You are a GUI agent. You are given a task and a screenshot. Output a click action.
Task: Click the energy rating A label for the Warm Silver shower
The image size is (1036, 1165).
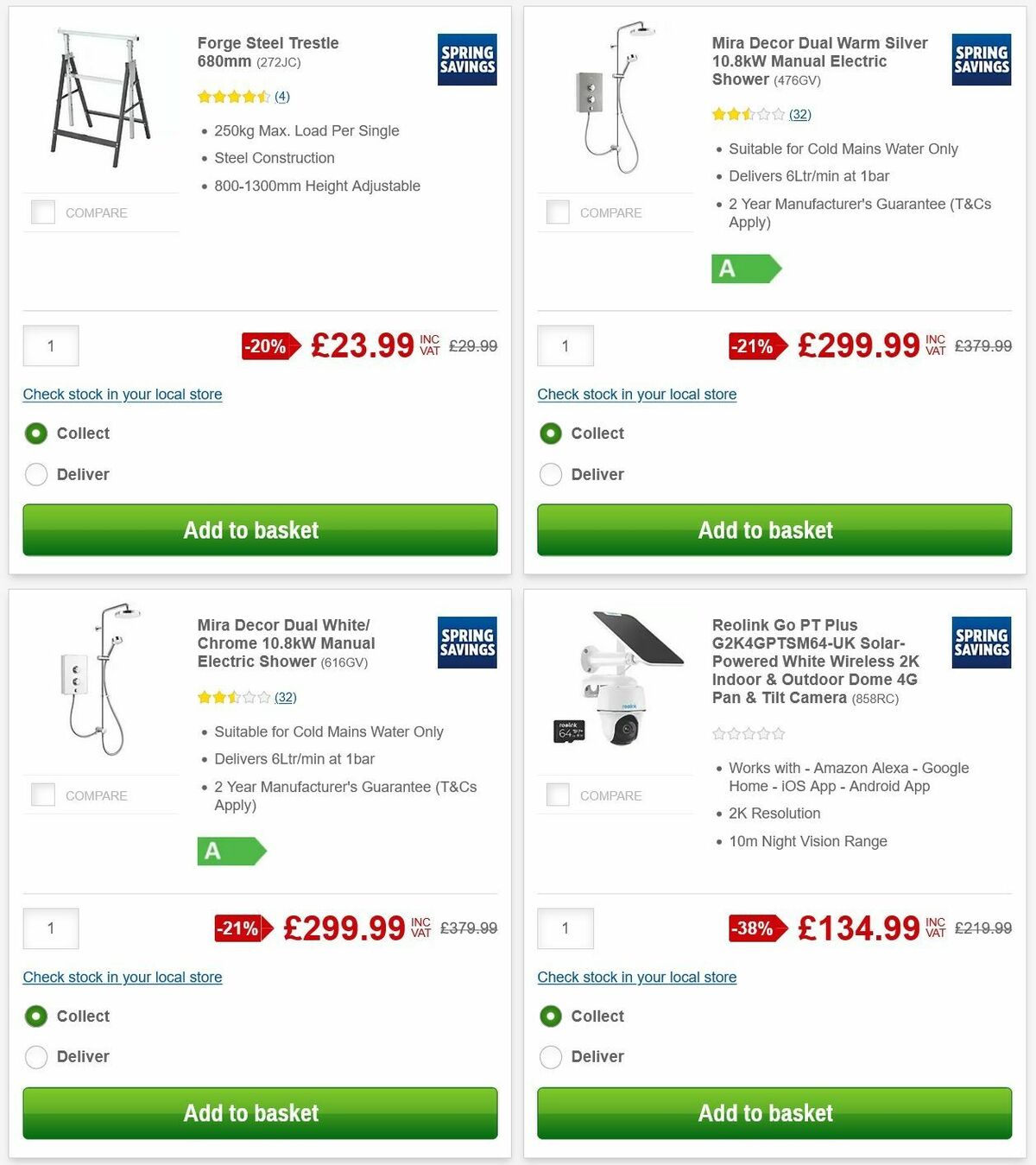(x=746, y=269)
